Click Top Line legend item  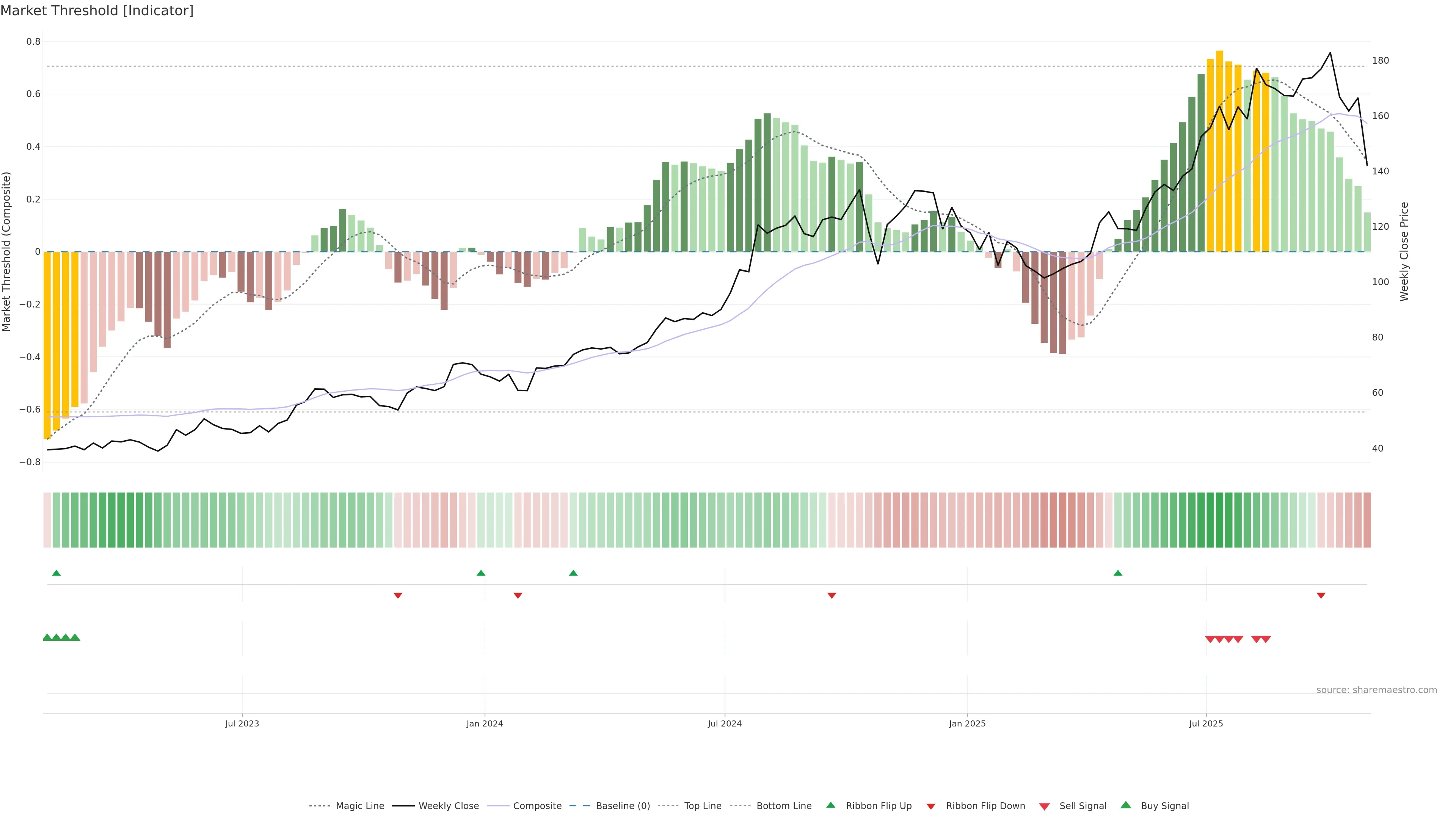click(703, 806)
